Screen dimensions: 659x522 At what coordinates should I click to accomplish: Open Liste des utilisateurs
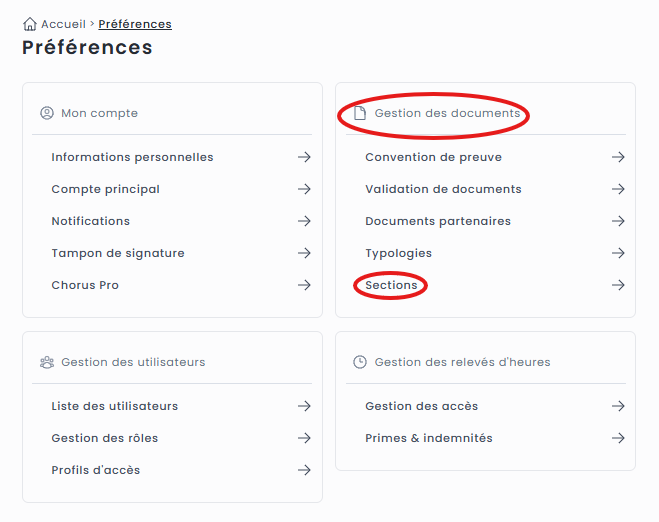point(114,406)
